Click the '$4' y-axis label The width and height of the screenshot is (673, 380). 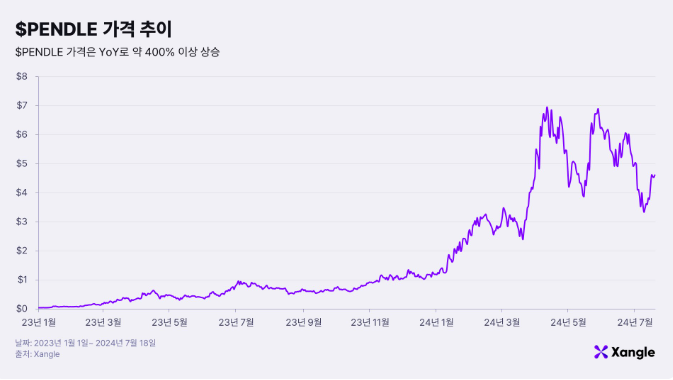pos(22,192)
